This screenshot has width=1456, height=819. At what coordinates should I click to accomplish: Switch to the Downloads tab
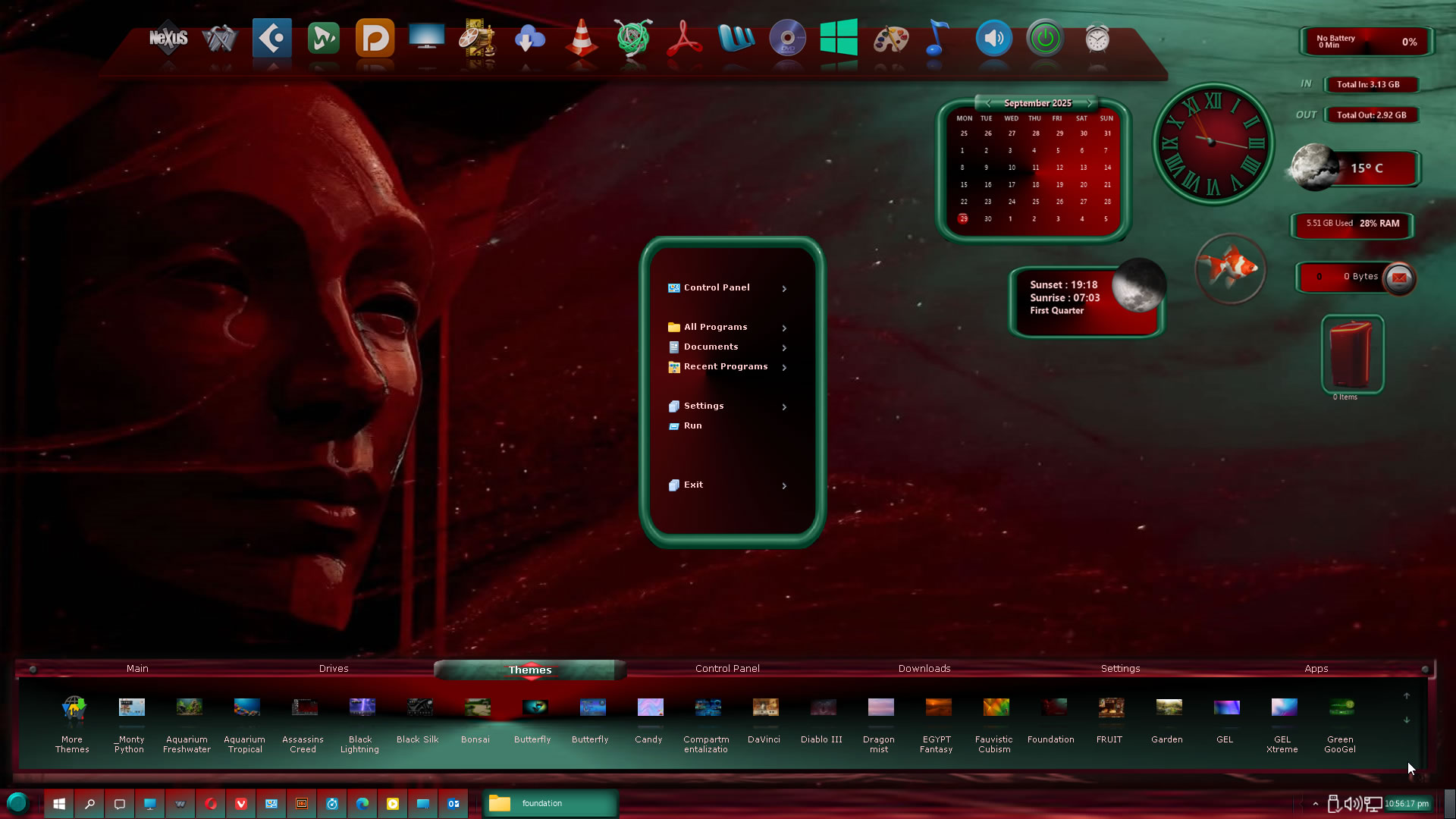(x=924, y=669)
